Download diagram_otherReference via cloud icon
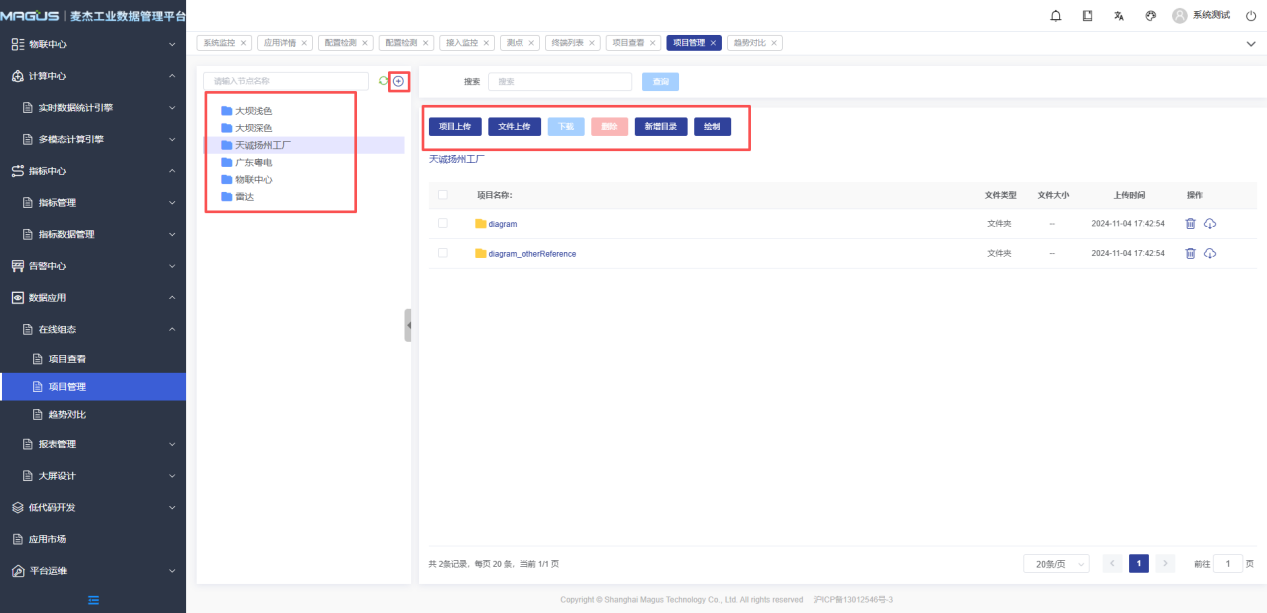This screenshot has height=613, width=1267. [1210, 254]
